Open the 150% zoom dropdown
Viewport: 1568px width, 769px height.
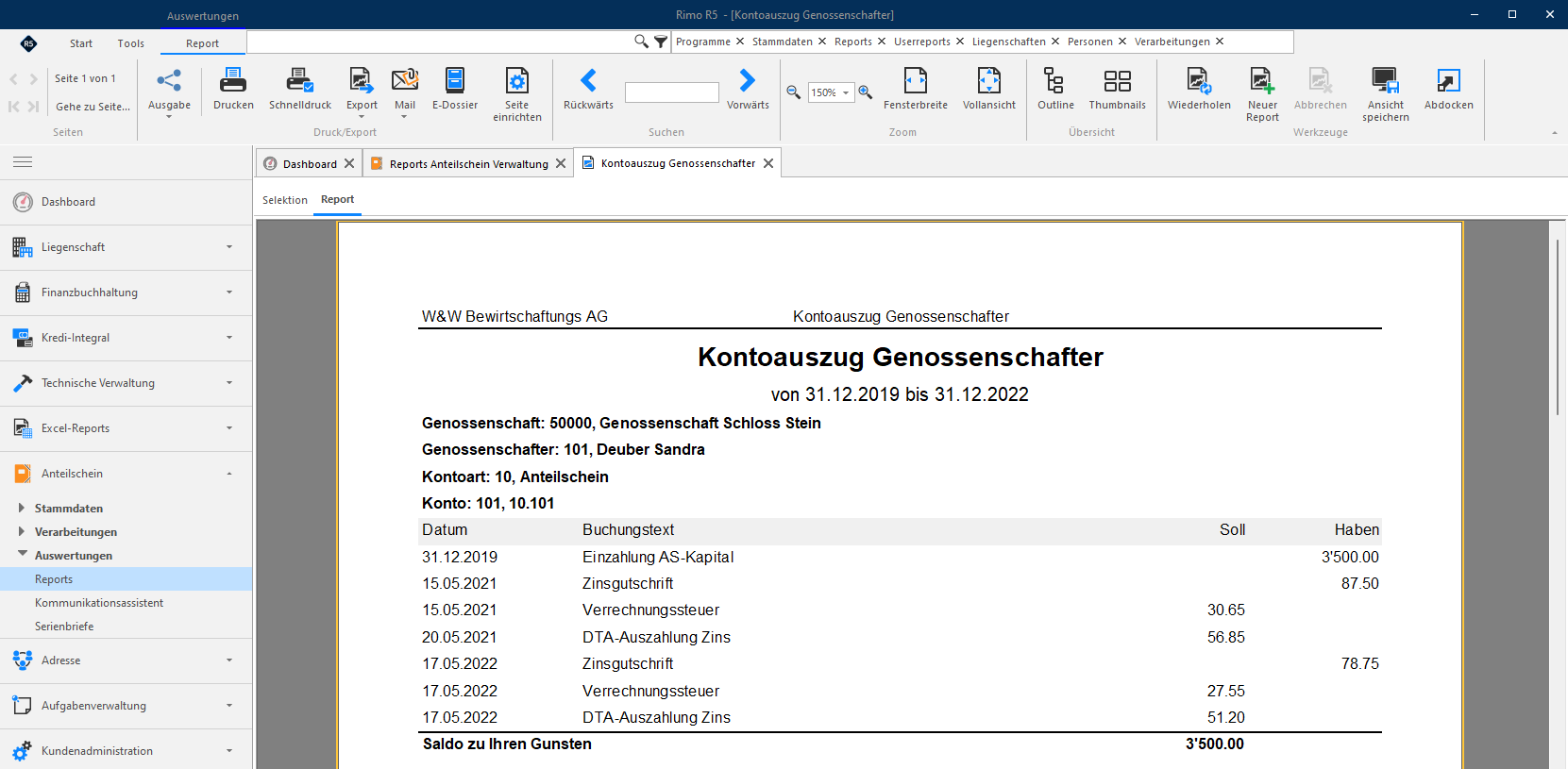point(846,92)
